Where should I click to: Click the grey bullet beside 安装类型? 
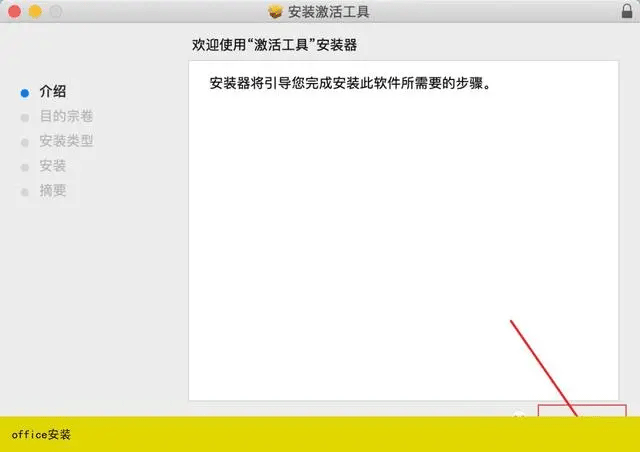25,142
